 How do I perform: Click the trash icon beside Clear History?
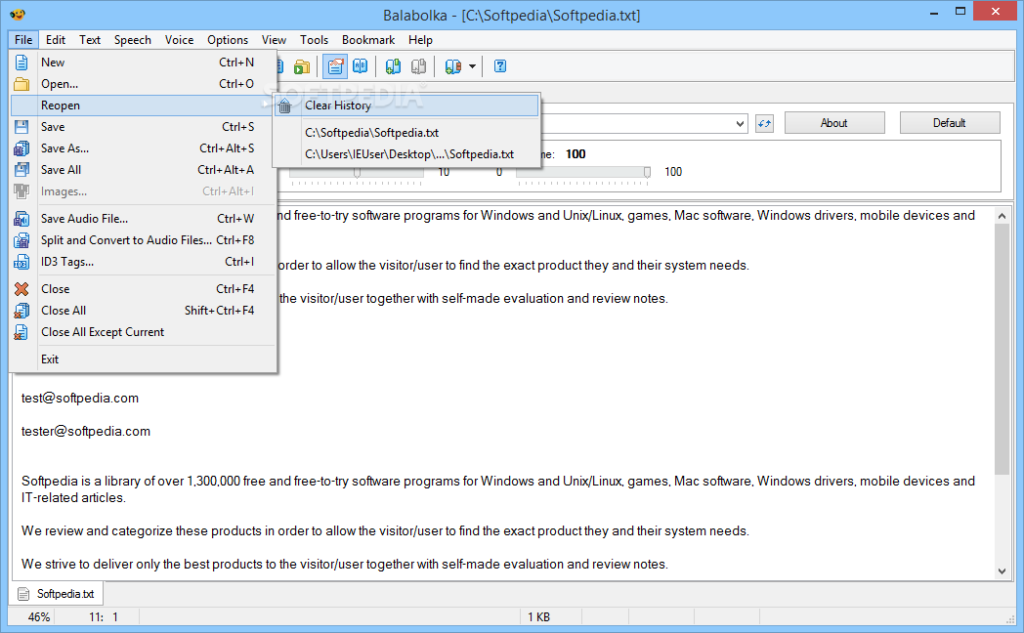(285, 105)
